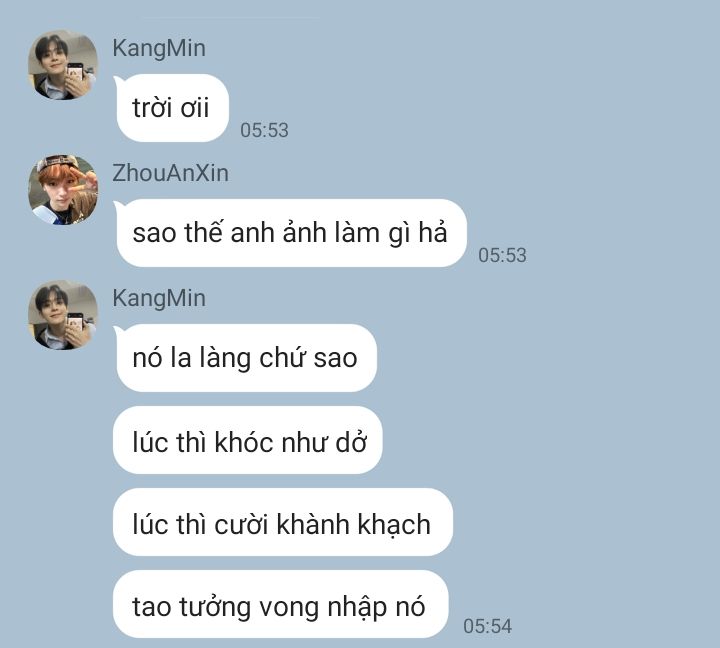Click the word 'anh' in ZhouAnXin's message

[253, 233]
